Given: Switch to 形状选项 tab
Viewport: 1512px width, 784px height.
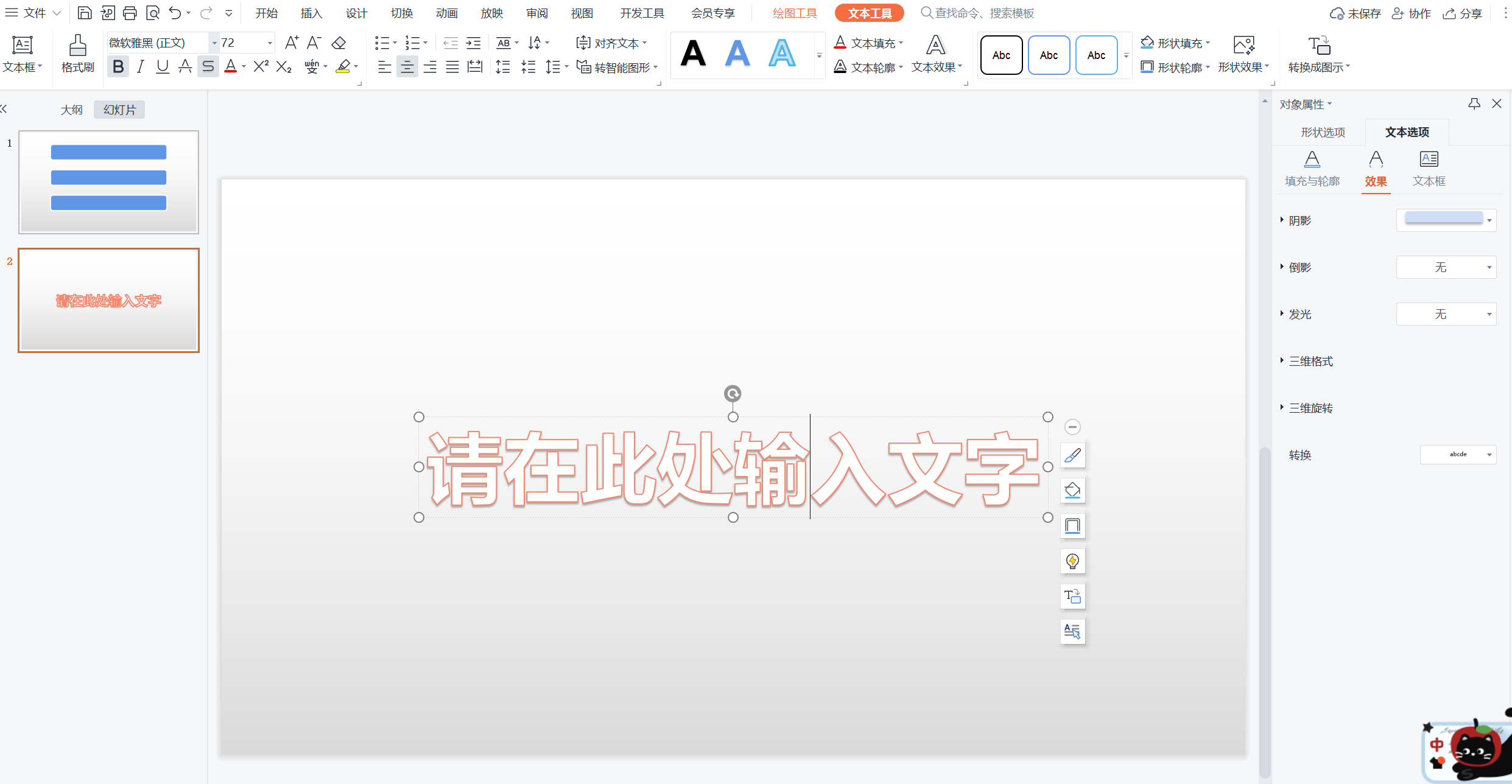Looking at the screenshot, I should (1323, 132).
